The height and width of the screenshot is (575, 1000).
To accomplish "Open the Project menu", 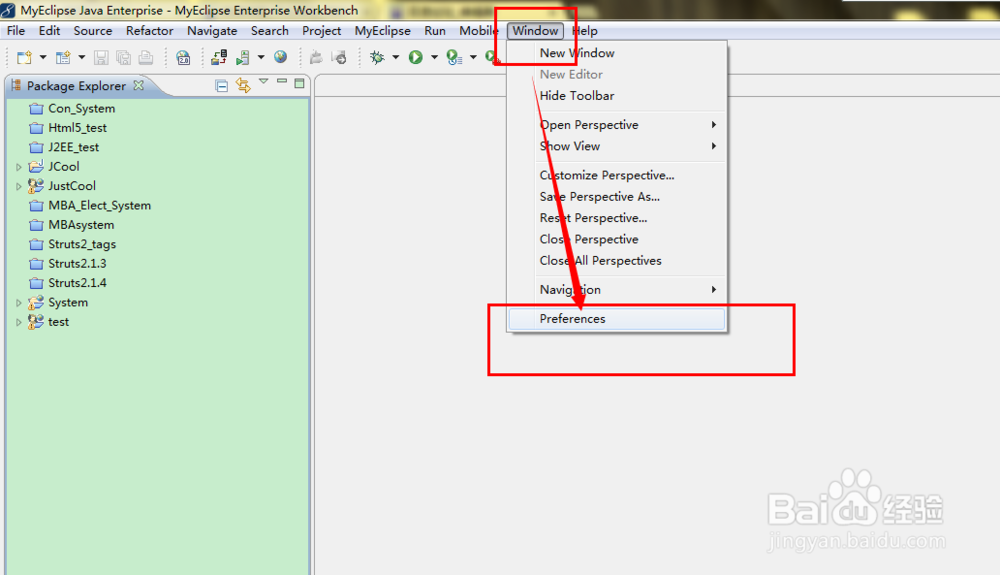I will pos(321,31).
